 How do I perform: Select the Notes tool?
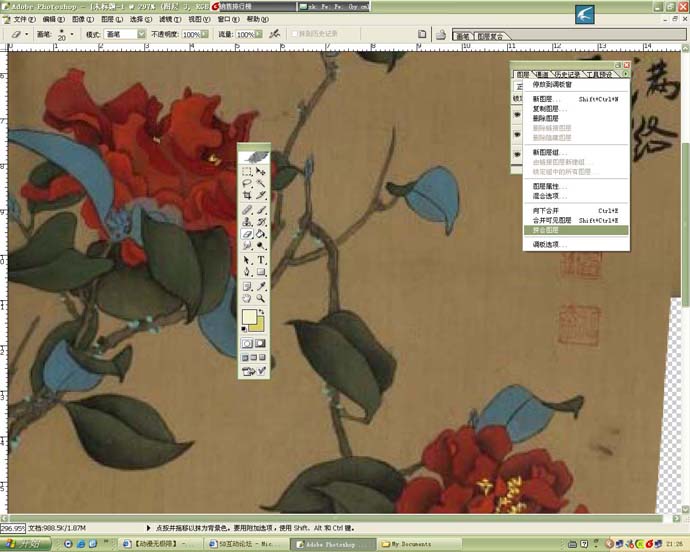click(x=247, y=287)
